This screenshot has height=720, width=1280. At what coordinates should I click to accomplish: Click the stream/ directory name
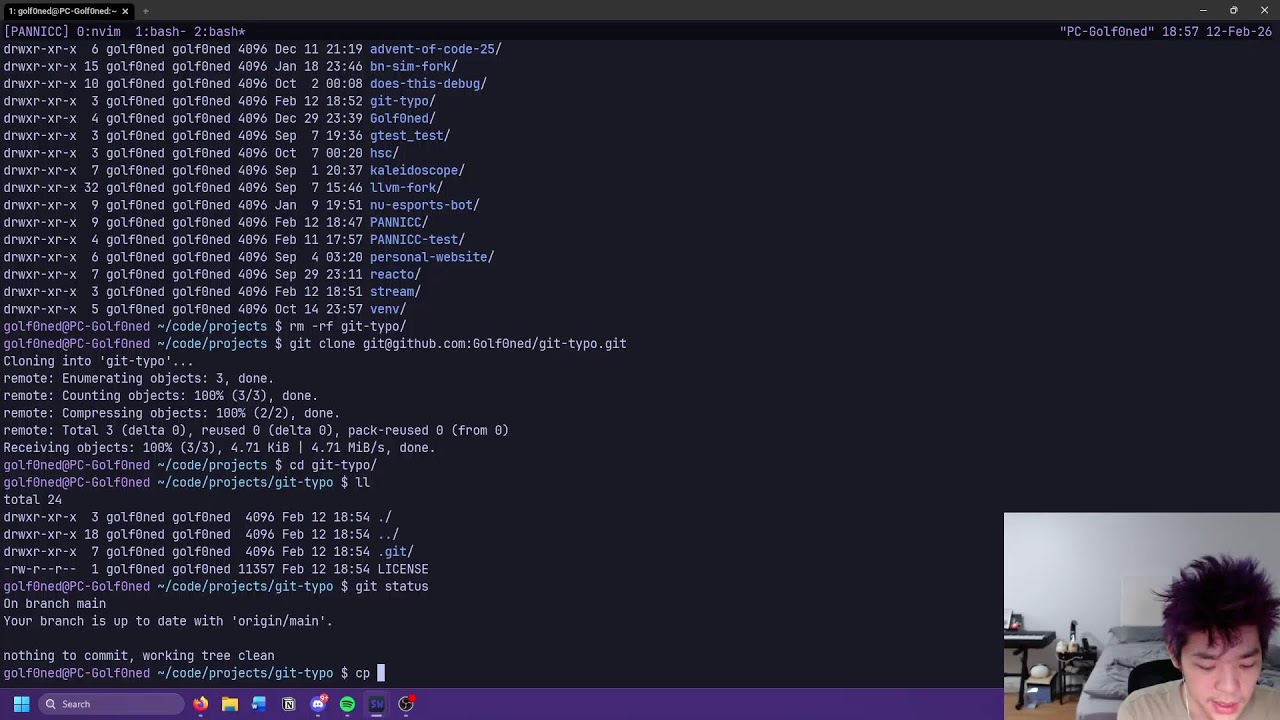click(395, 292)
